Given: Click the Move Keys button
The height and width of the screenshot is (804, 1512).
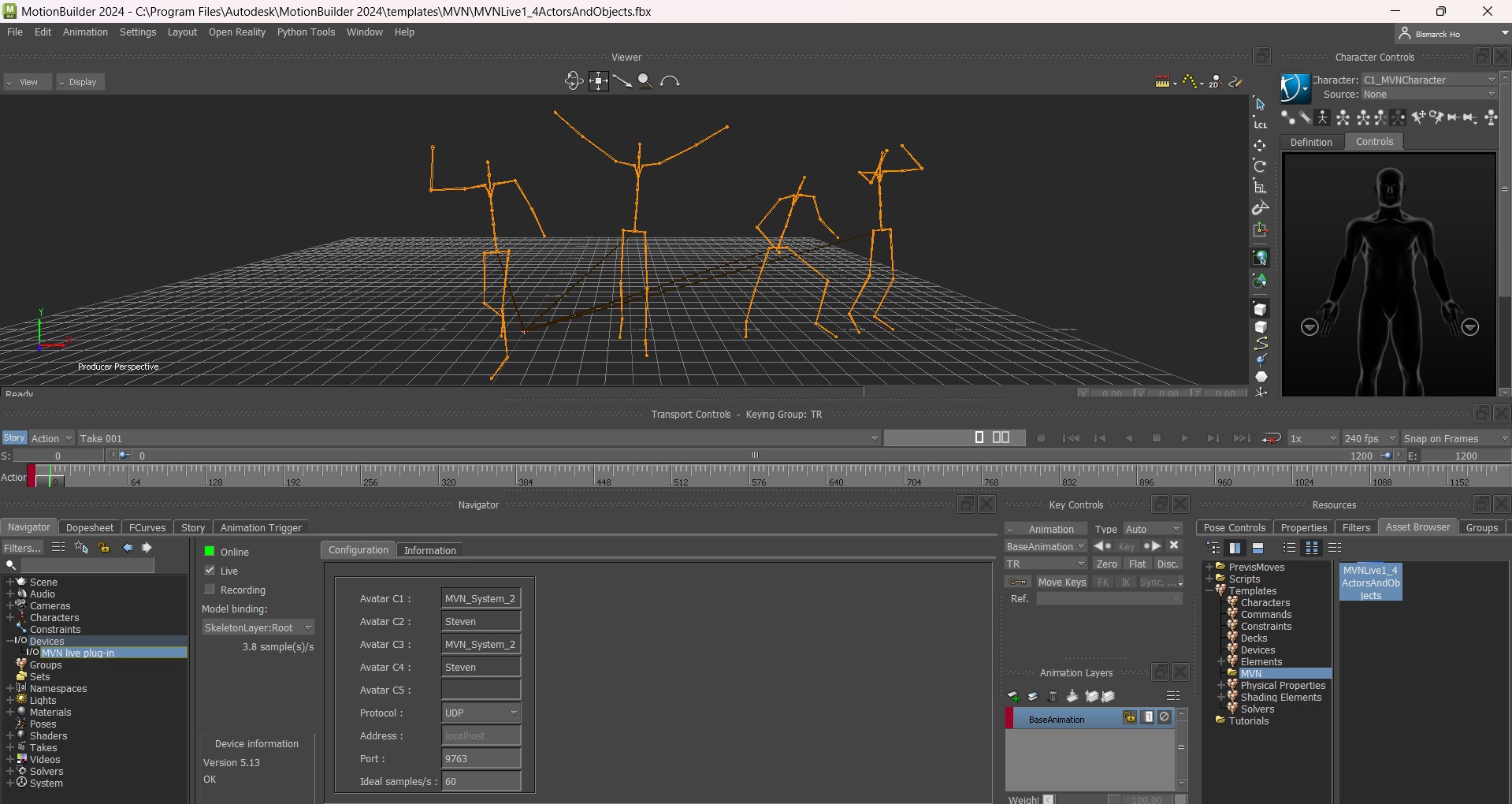Looking at the screenshot, I should (x=1061, y=582).
